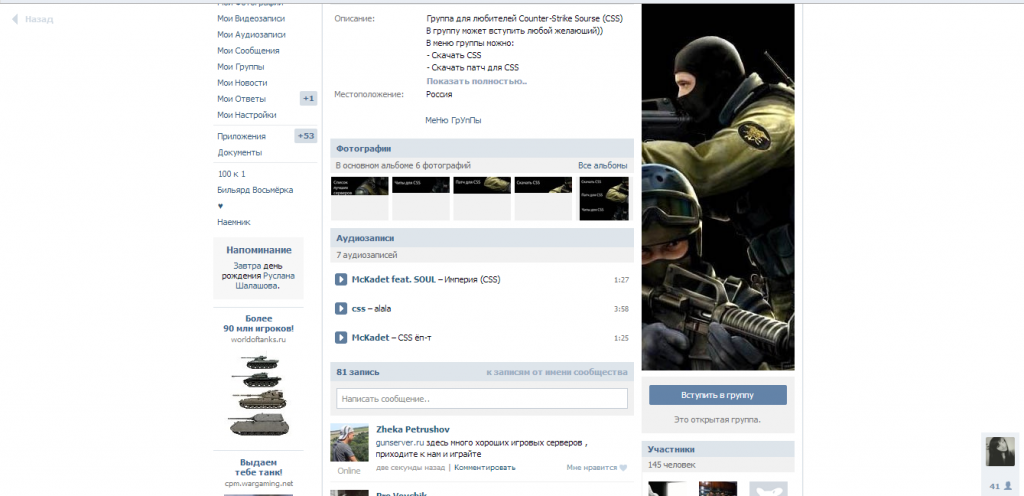
Task: Play the css – alala audio track
Action: point(340,309)
